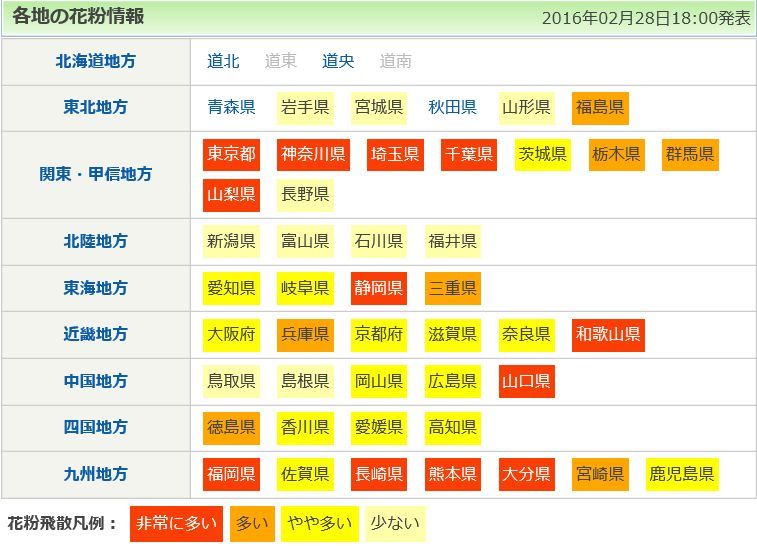Click 鹿児島県 prefecture link
The width and height of the screenshot is (757, 546).
pos(681,474)
